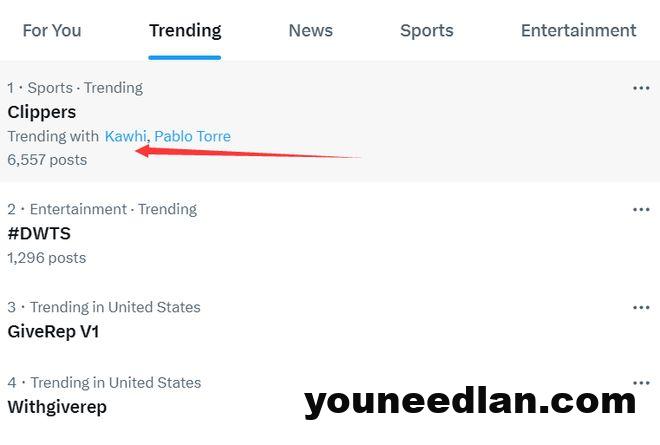The width and height of the screenshot is (660, 445).
Task: Open the Kawhi related trend link
Action: click(x=125, y=136)
